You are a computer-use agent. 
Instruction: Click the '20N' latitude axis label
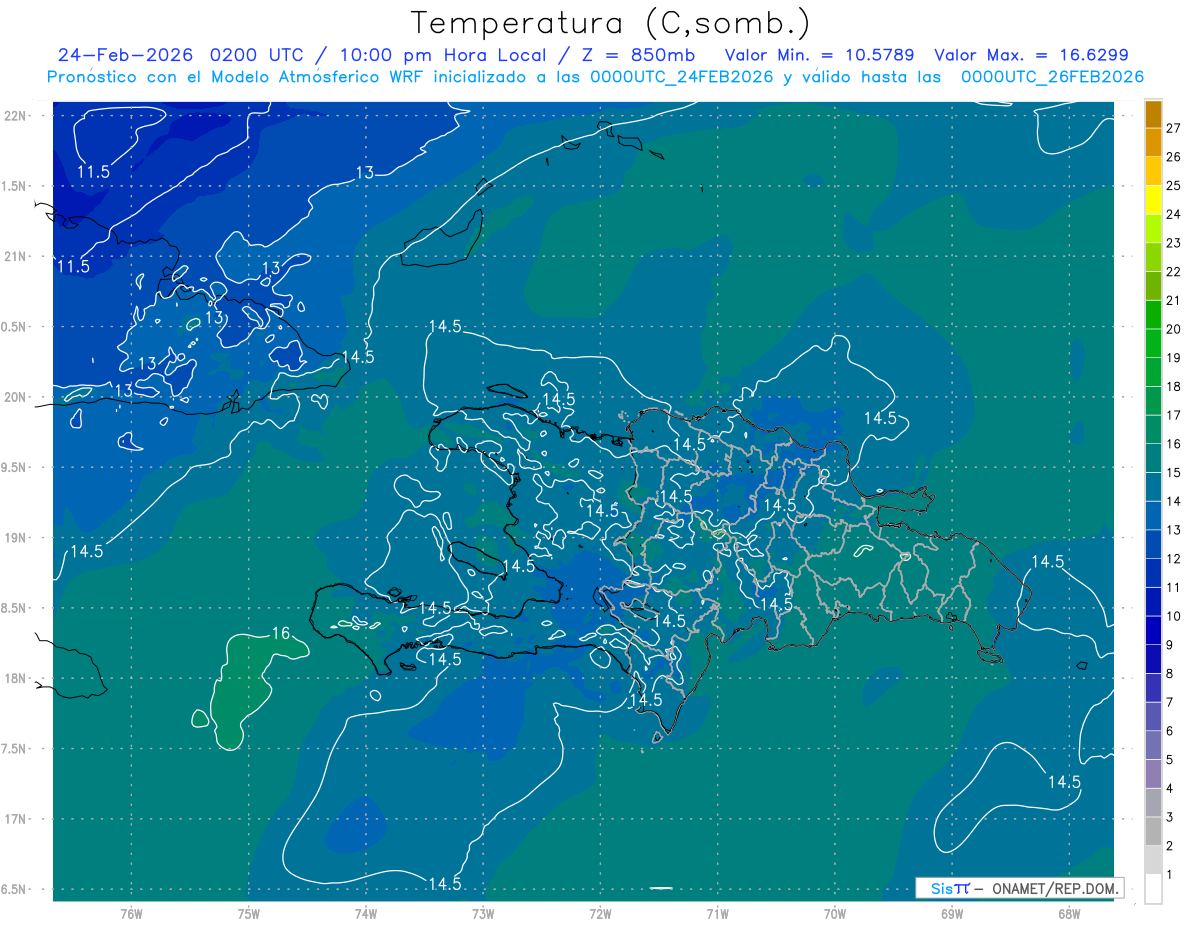tap(16, 397)
